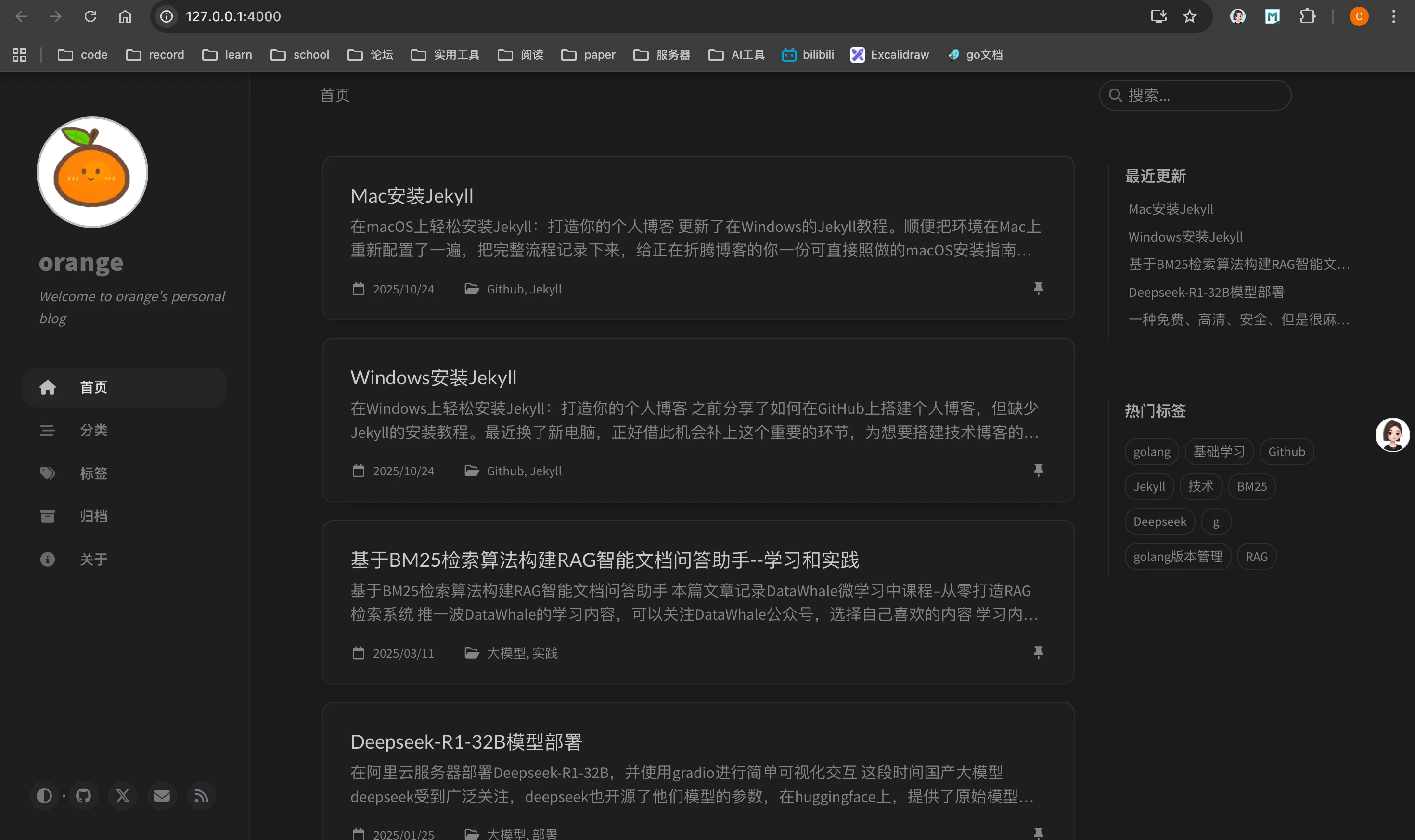Click the browser reload icon

click(90, 16)
